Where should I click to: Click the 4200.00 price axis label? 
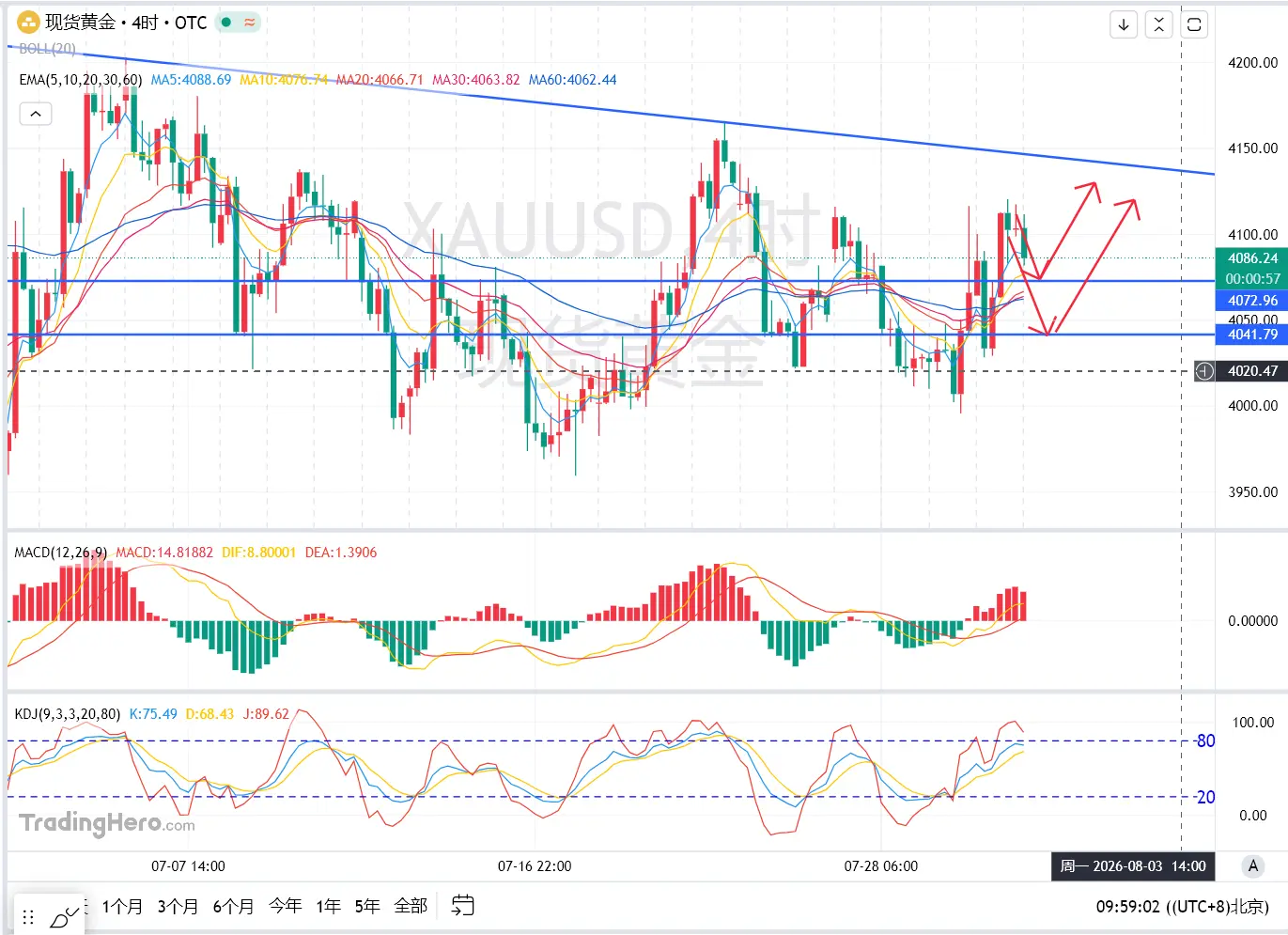point(1252,63)
